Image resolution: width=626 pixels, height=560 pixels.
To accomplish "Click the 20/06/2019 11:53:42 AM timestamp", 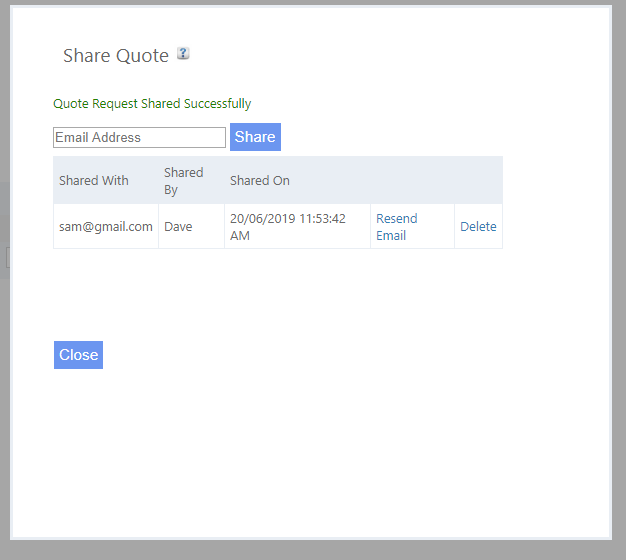I will 288,227.
